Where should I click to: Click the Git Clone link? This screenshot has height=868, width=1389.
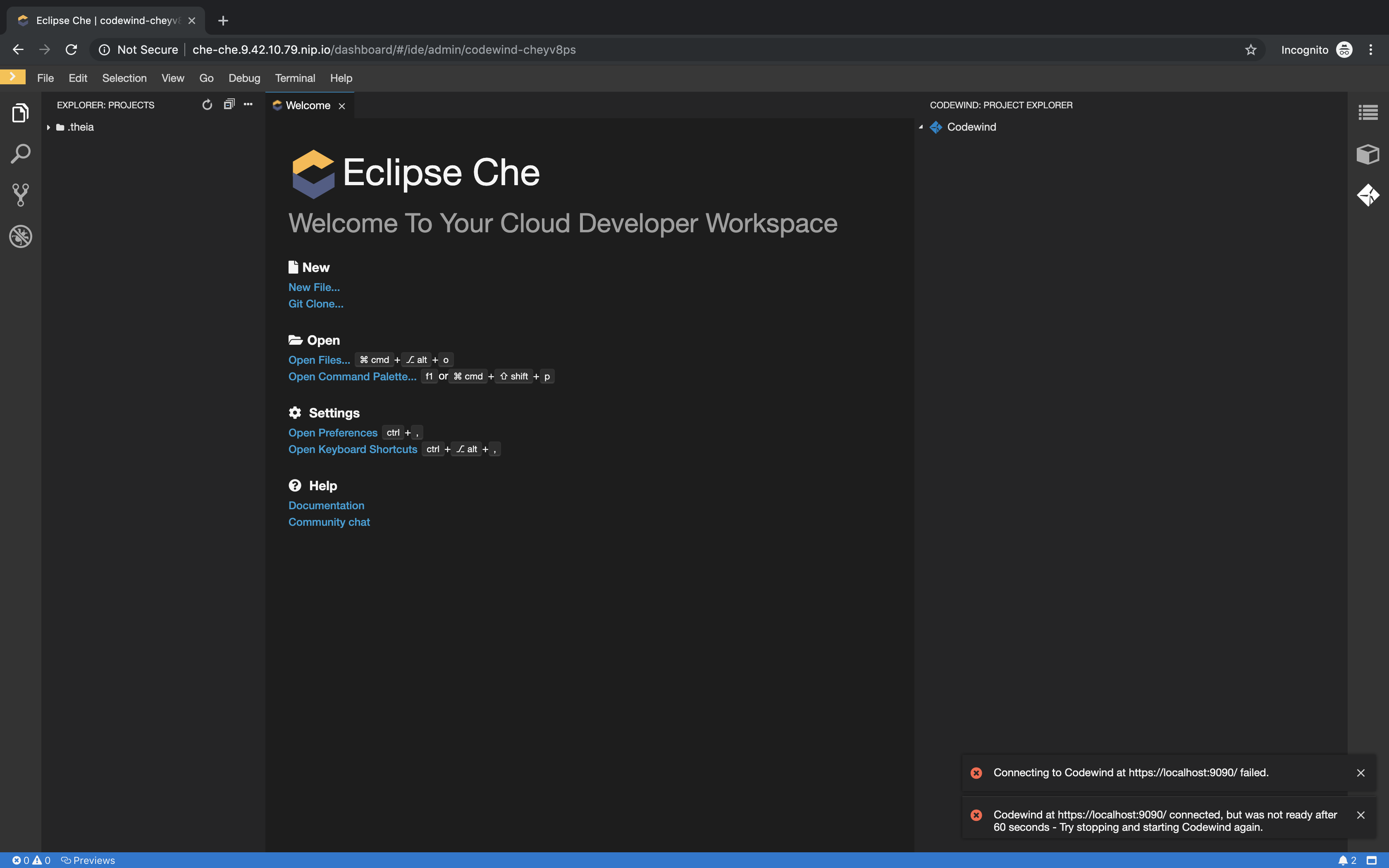[x=316, y=304]
